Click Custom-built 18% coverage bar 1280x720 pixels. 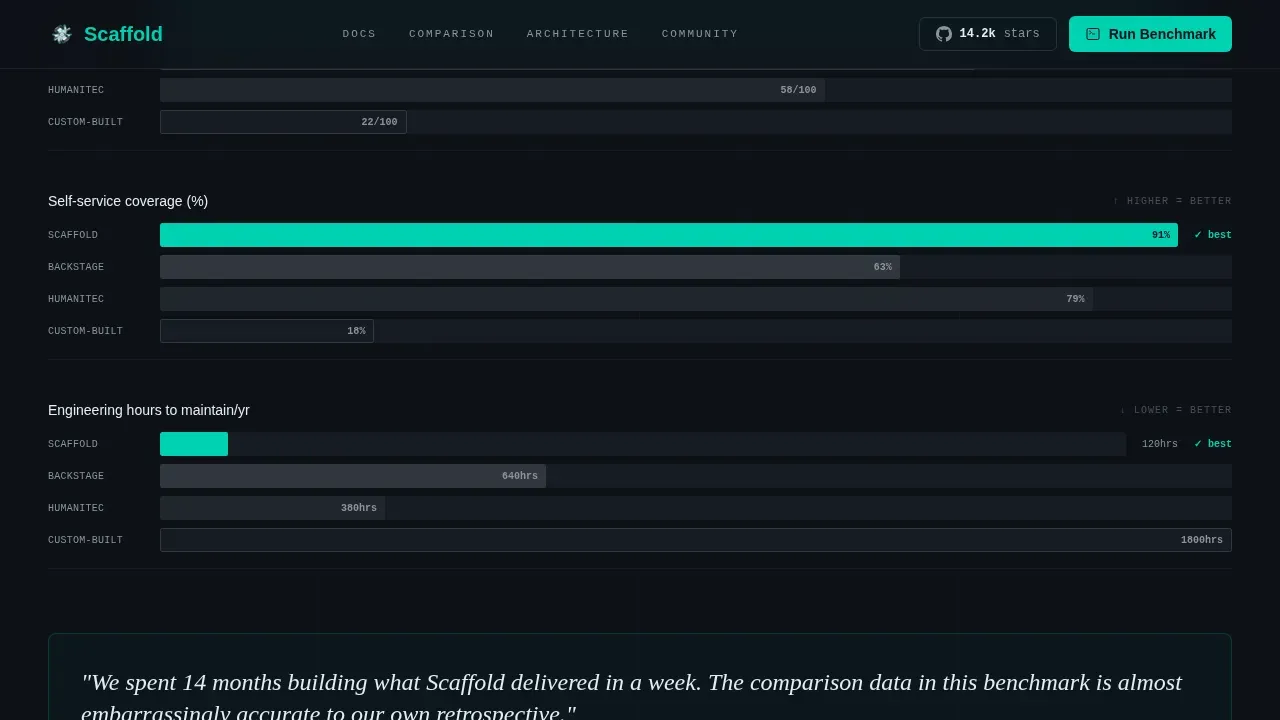tap(267, 331)
